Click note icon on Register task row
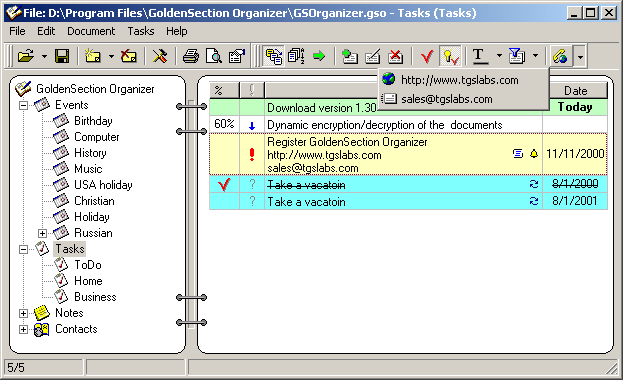Image resolution: width=623 pixels, height=380 pixels. click(518, 153)
